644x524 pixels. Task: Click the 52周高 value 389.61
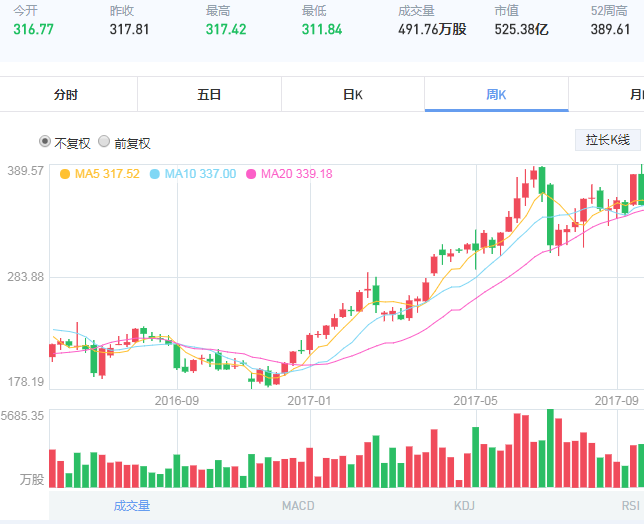(610, 30)
